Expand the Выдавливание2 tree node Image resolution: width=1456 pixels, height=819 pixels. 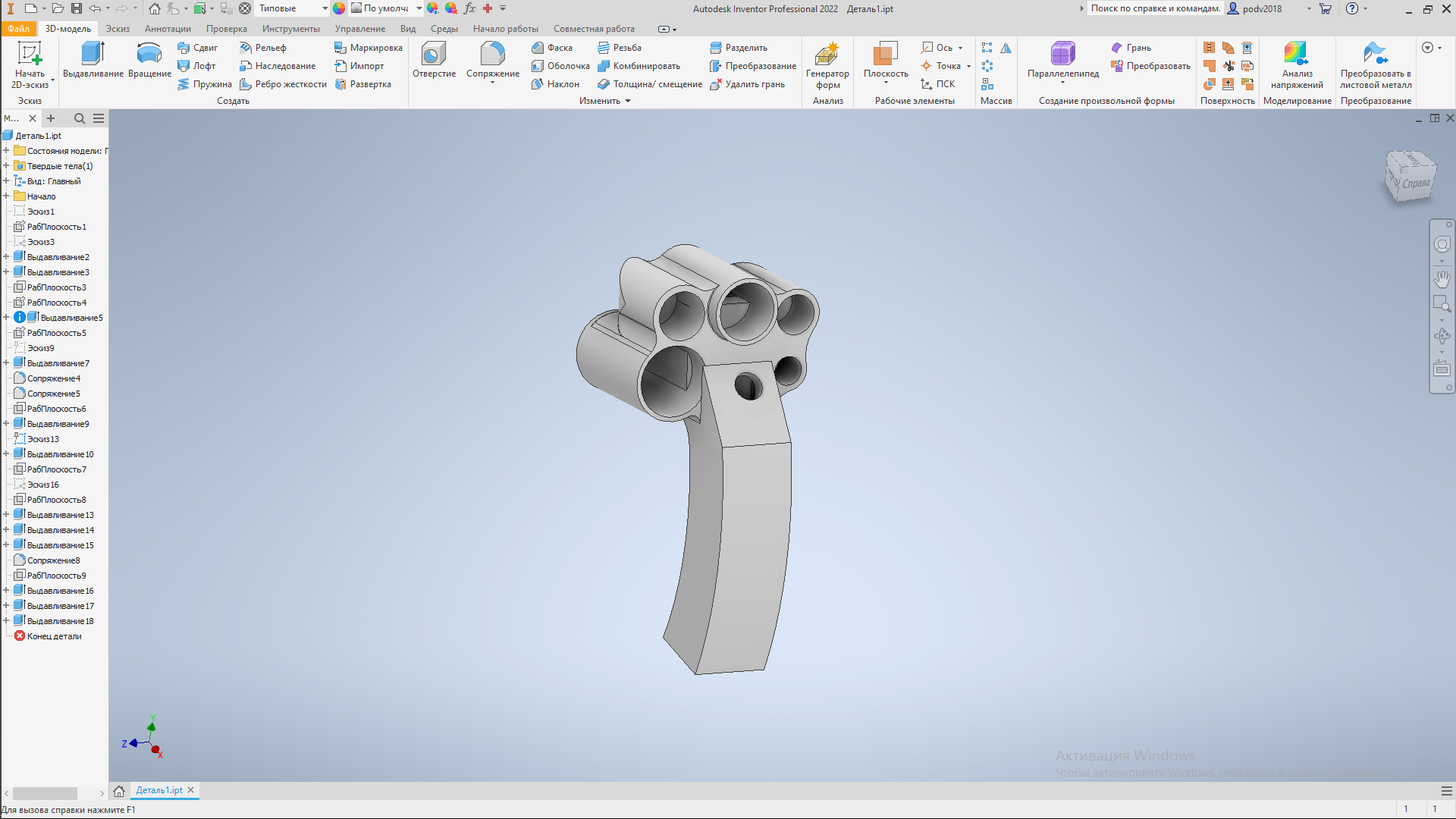6,257
